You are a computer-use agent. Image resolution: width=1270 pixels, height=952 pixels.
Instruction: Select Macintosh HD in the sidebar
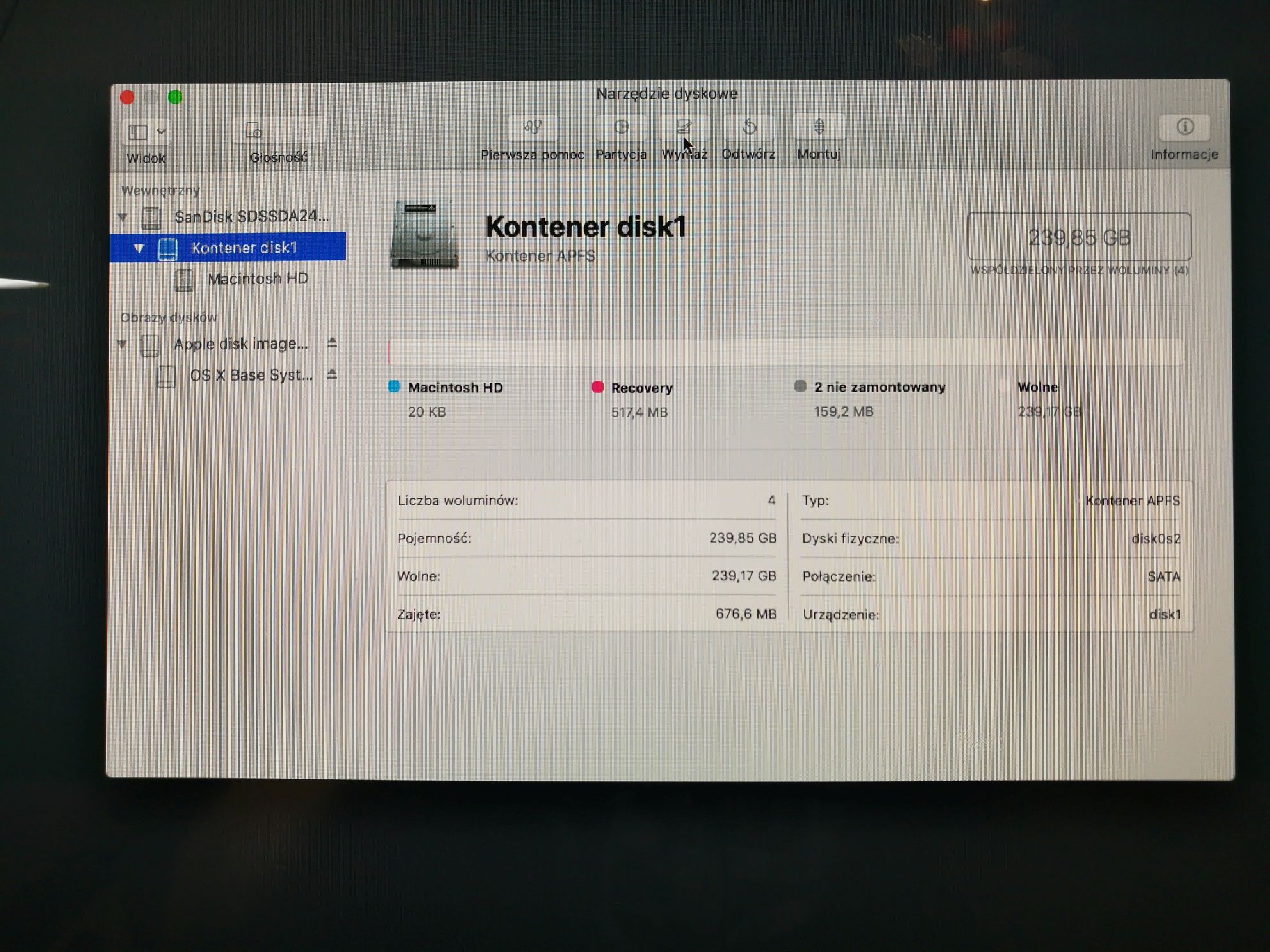click(x=257, y=279)
